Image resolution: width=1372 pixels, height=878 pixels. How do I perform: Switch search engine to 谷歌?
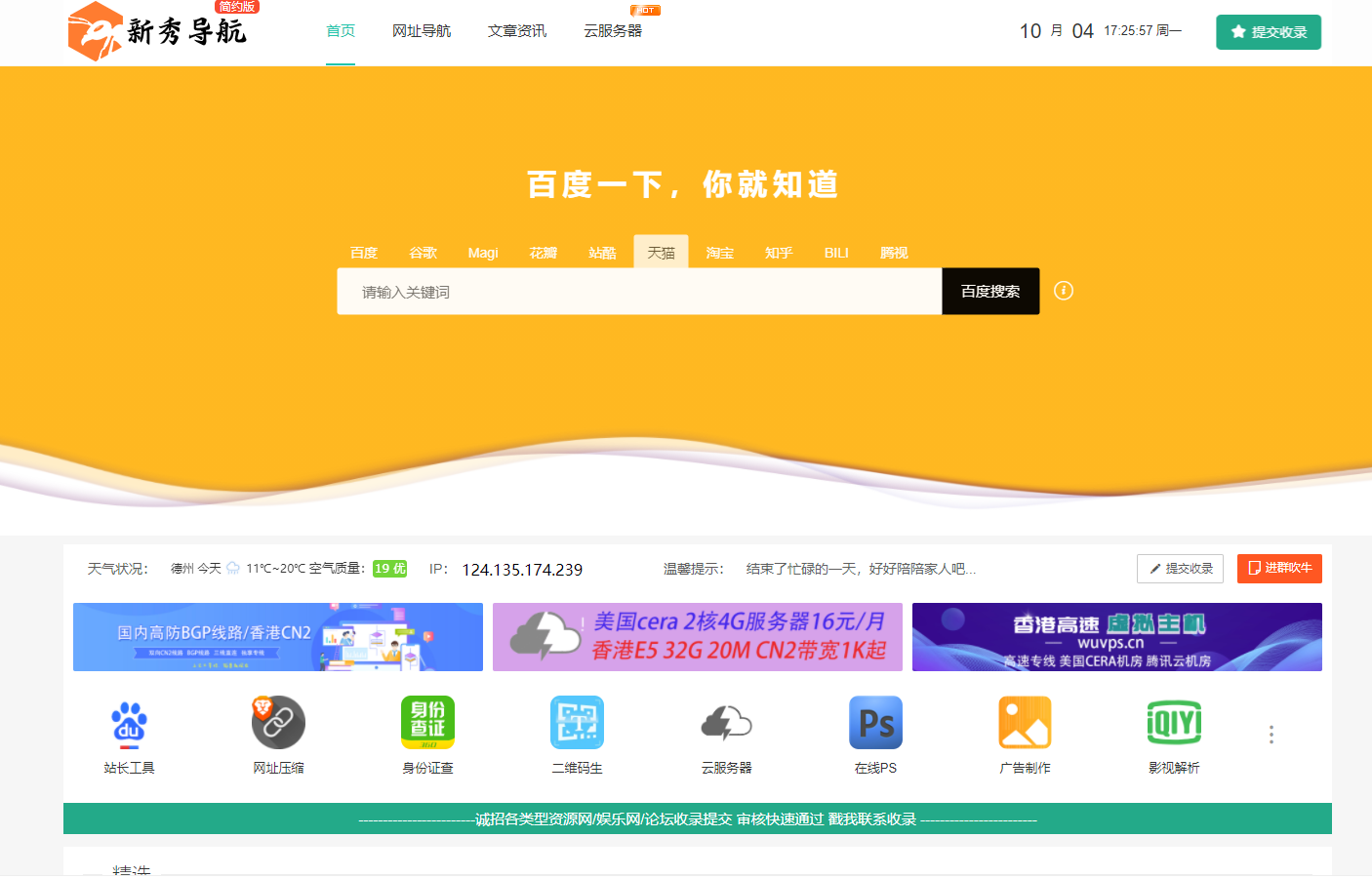click(423, 252)
